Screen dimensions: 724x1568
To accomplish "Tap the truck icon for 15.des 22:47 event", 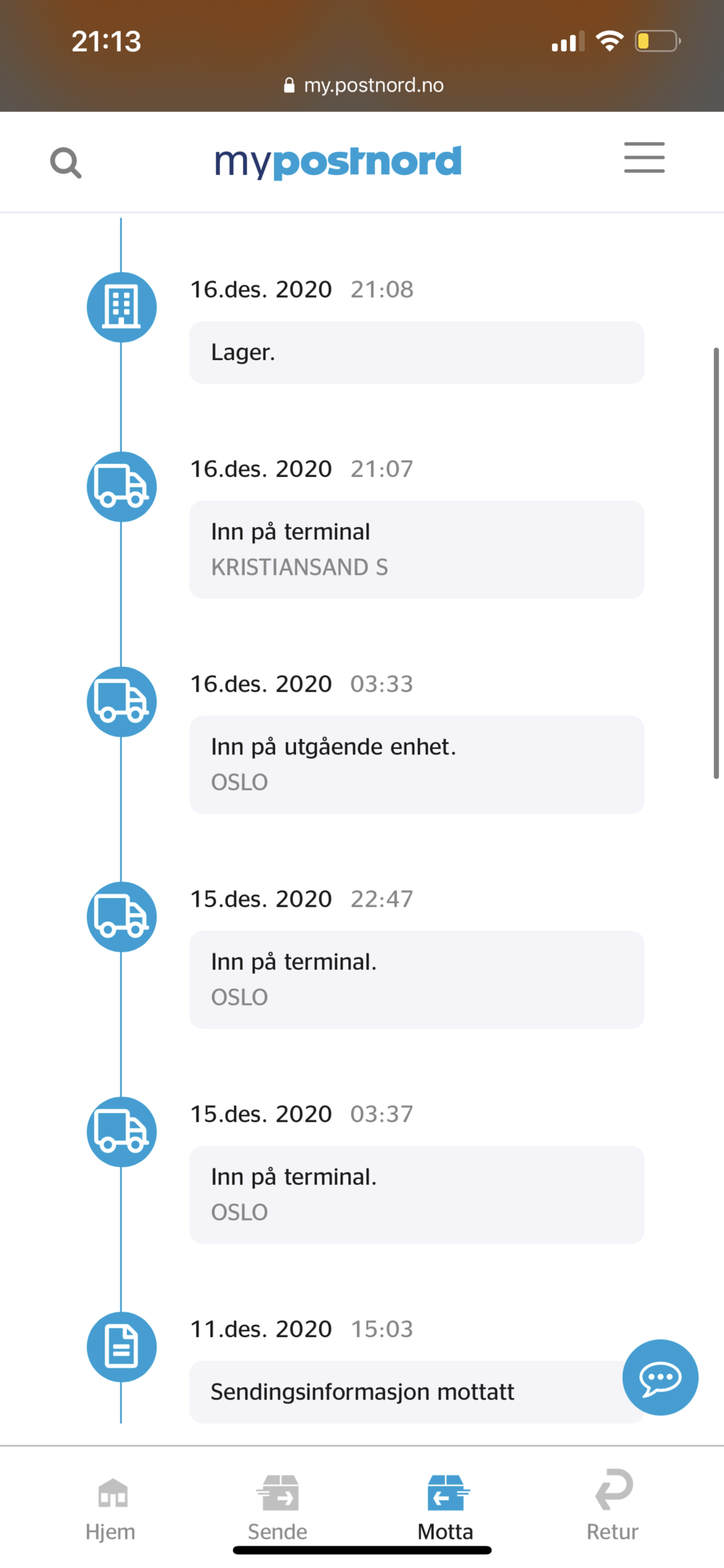I will (x=122, y=916).
